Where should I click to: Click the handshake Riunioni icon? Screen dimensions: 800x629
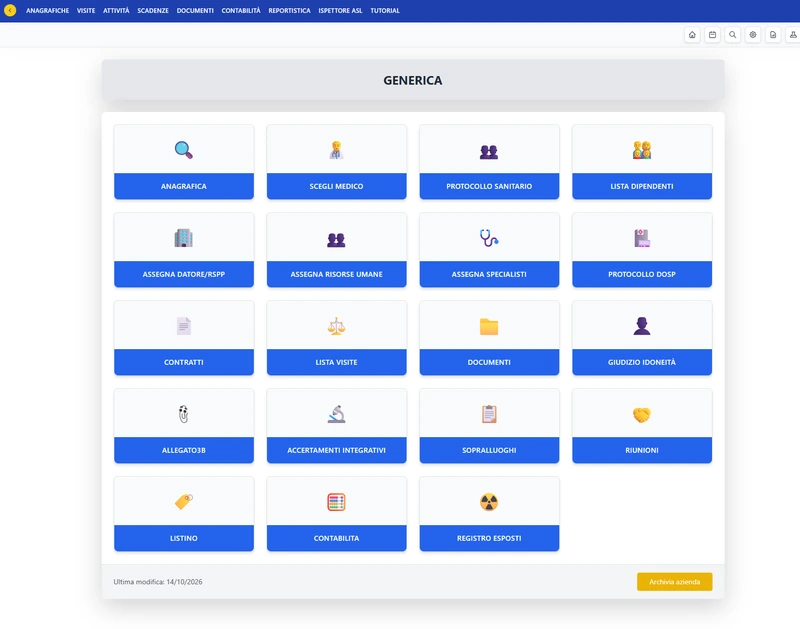coord(642,415)
